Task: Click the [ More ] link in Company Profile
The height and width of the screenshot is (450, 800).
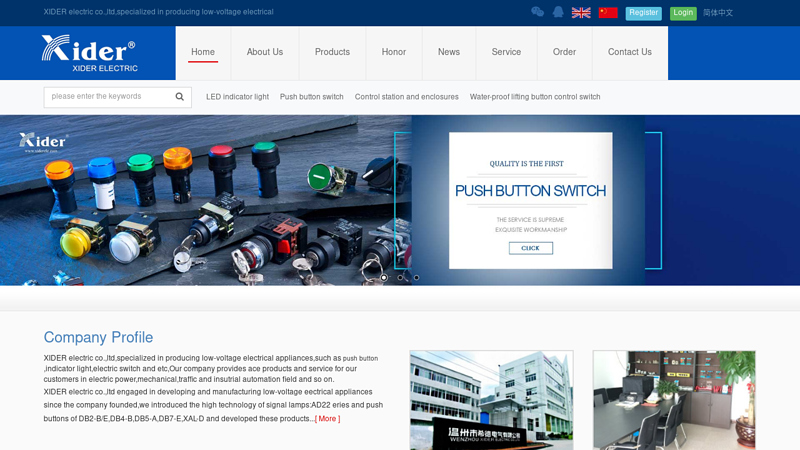Action: click(x=328, y=419)
